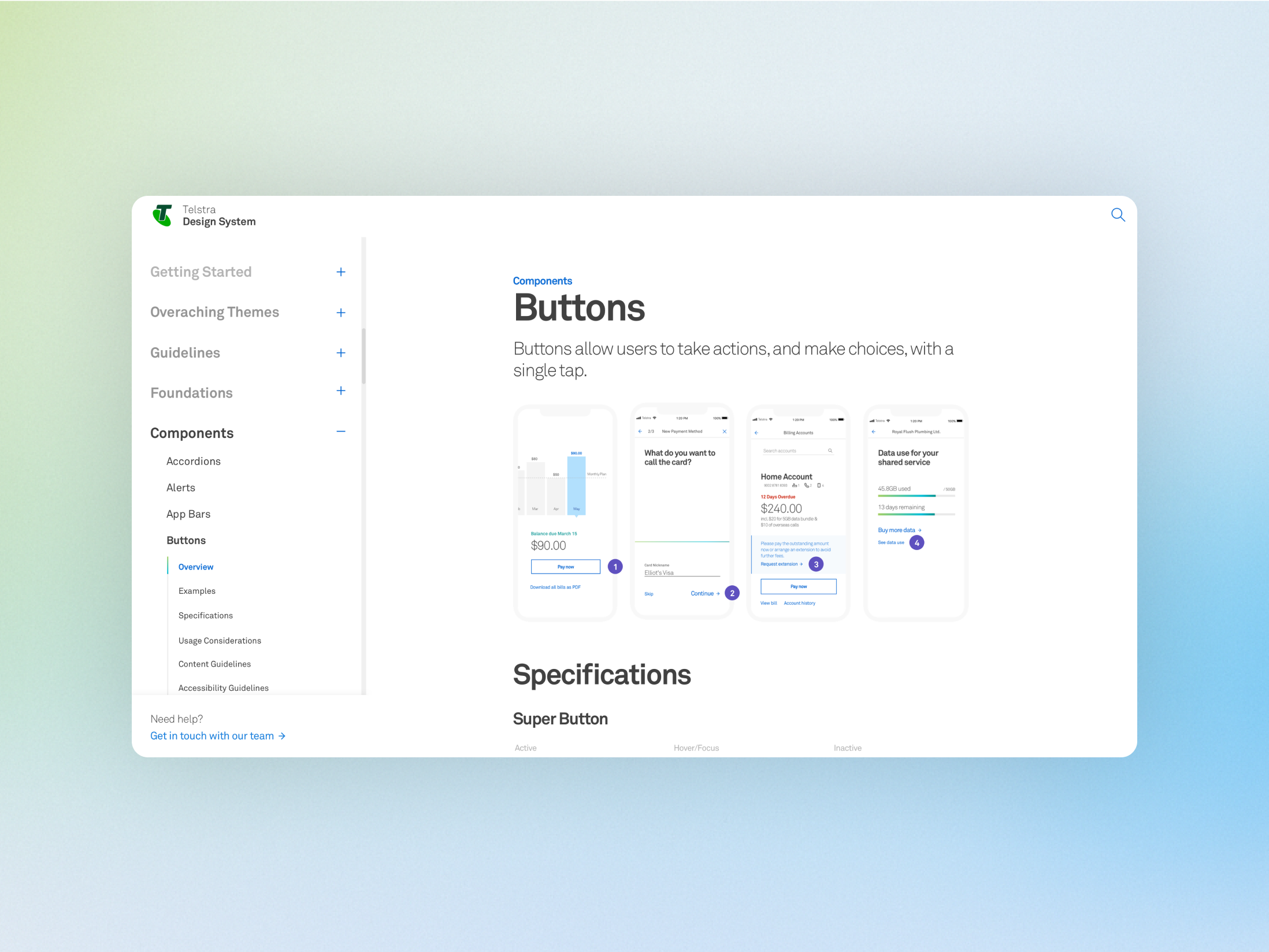Click the Telstra logo icon
The width and height of the screenshot is (1269, 952).
[162, 215]
